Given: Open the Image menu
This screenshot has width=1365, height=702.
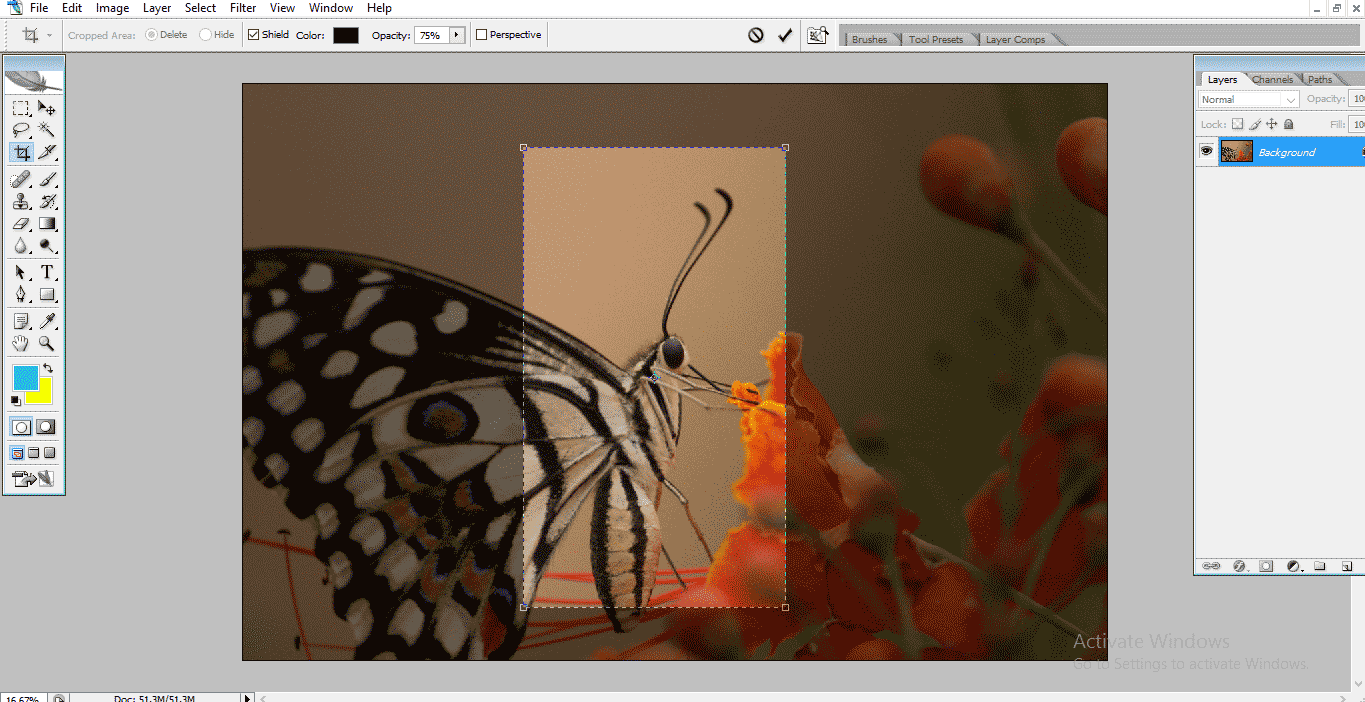Looking at the screenshot, I should 112,8.
